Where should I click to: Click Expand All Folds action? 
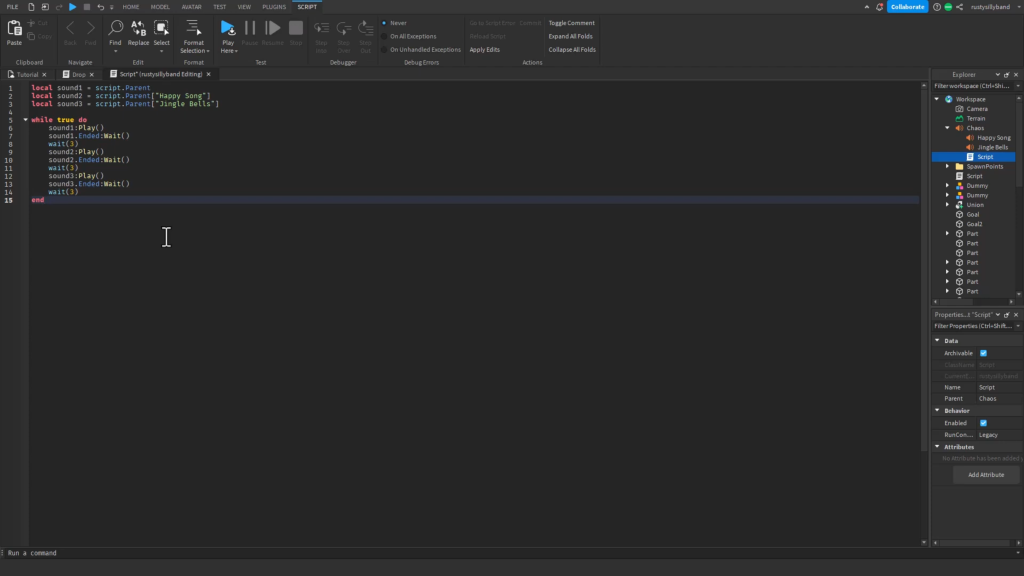click(x=570, y=36)
